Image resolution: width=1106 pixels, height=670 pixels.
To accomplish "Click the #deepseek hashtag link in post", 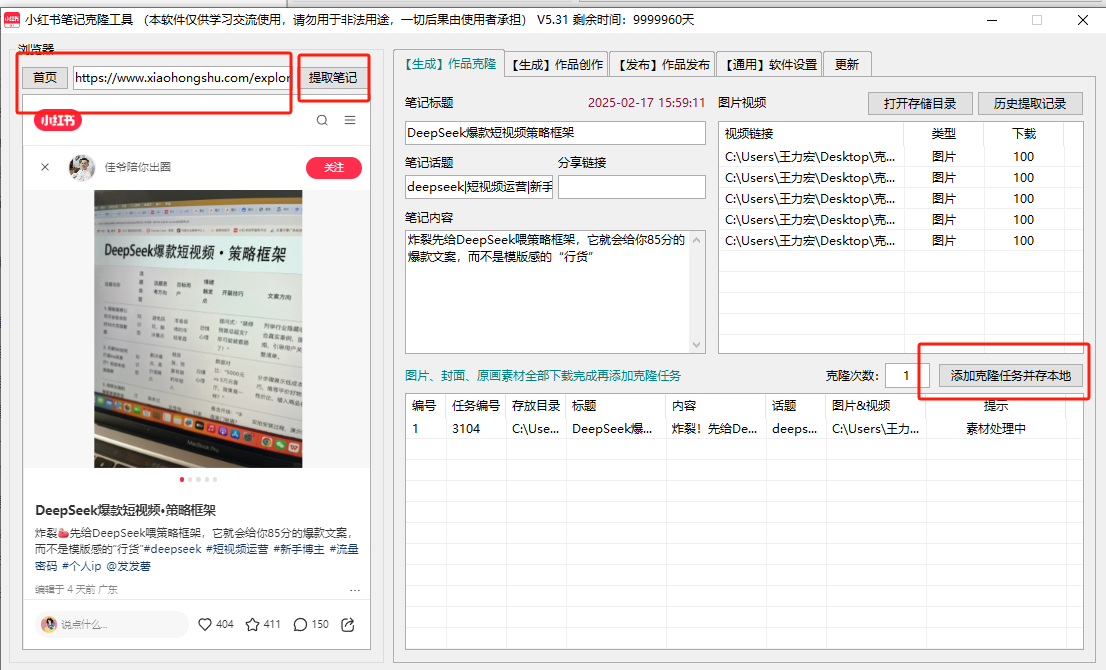I will pyautogui.click(x=174, y=549).
